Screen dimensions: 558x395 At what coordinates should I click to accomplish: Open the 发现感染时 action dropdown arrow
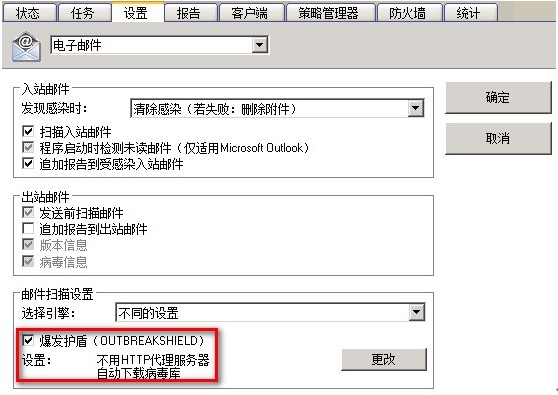[x=415, y=108]
